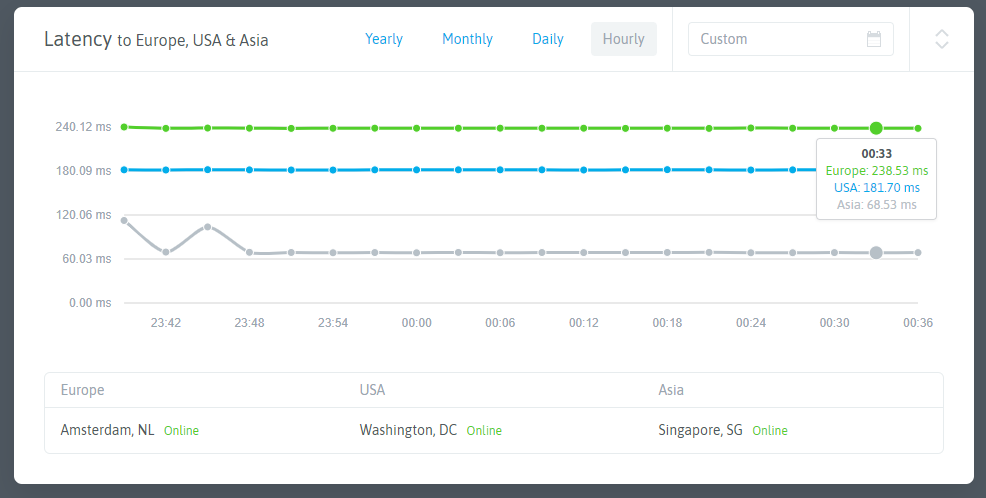The height and width of the screenshot is (498, 986).
Task: Click the Amsterdam, NL location entry
Action: point(107,430)
